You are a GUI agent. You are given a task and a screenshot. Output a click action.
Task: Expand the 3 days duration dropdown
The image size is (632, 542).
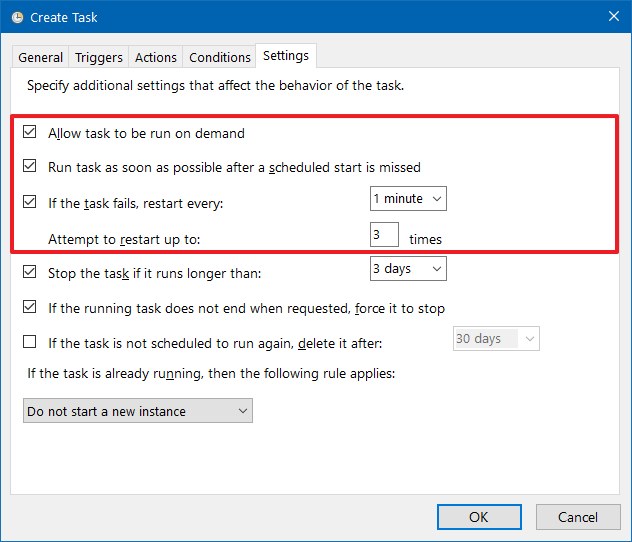(408, 268)
